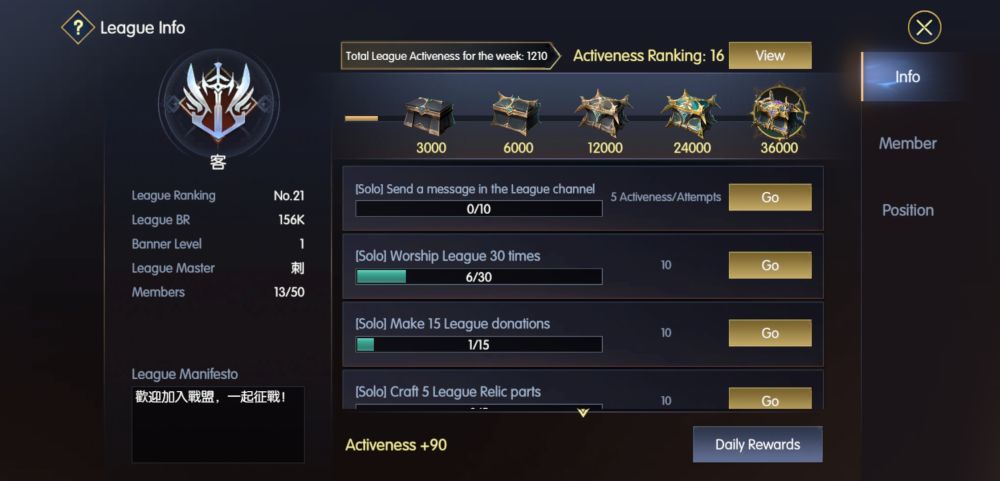Expand task list with down arrow
1000x481 pixels.
pyautogui.click(x=583, y=412)
